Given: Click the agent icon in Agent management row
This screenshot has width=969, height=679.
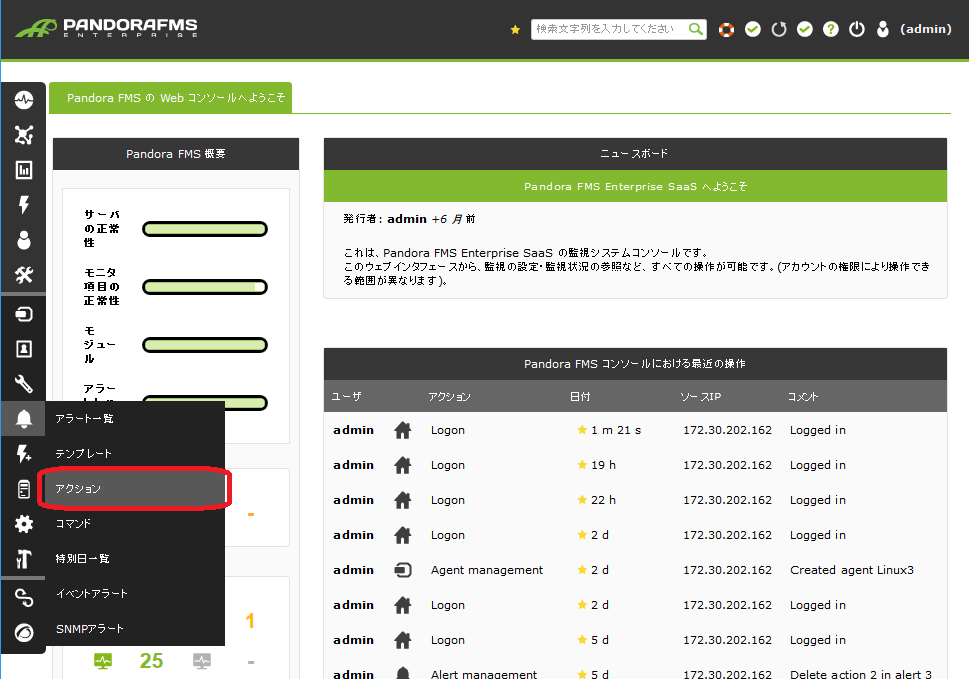Looking at the screenshot, I should coord(402,570).
